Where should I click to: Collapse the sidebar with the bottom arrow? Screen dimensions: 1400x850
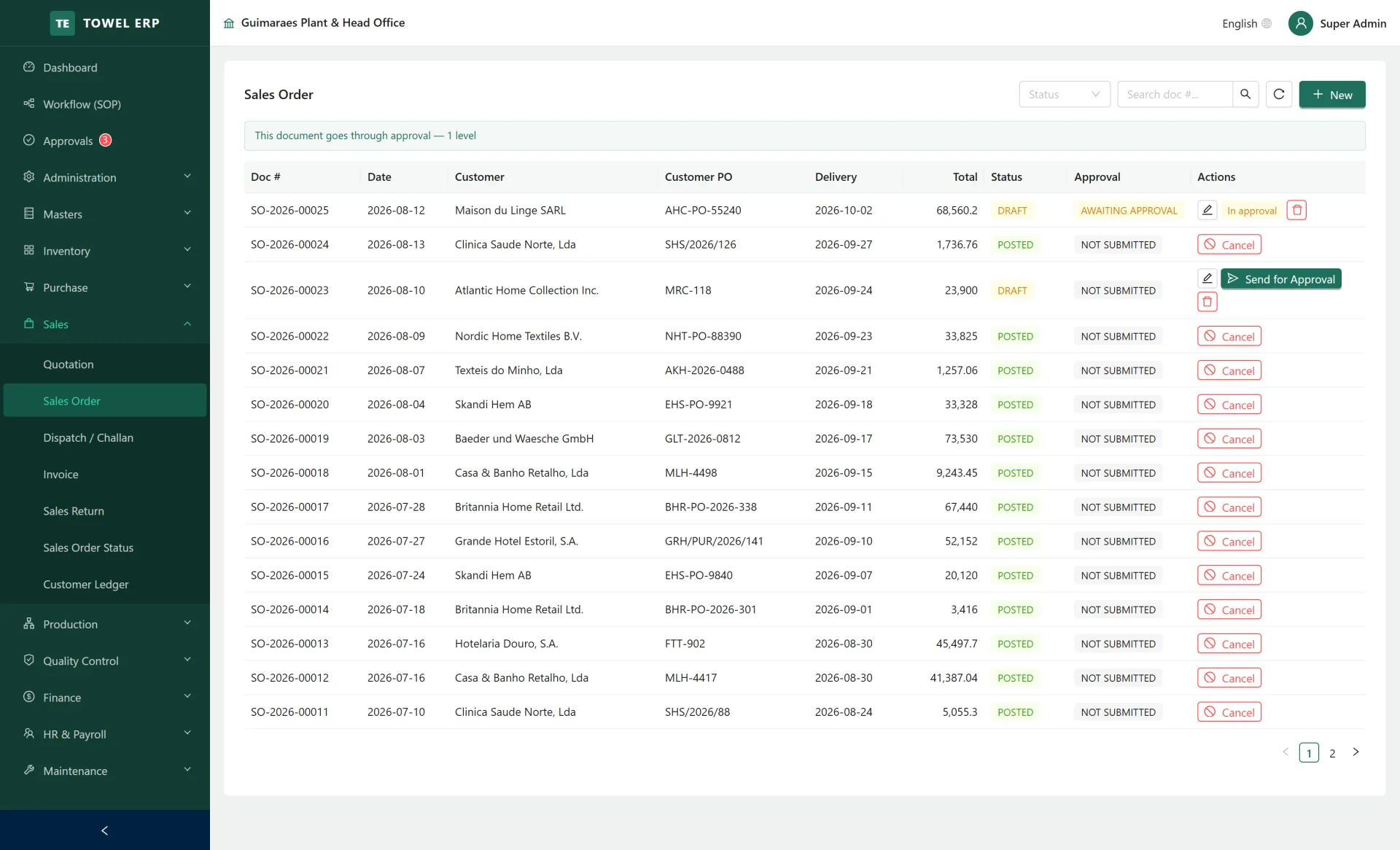tap(105, 830)
